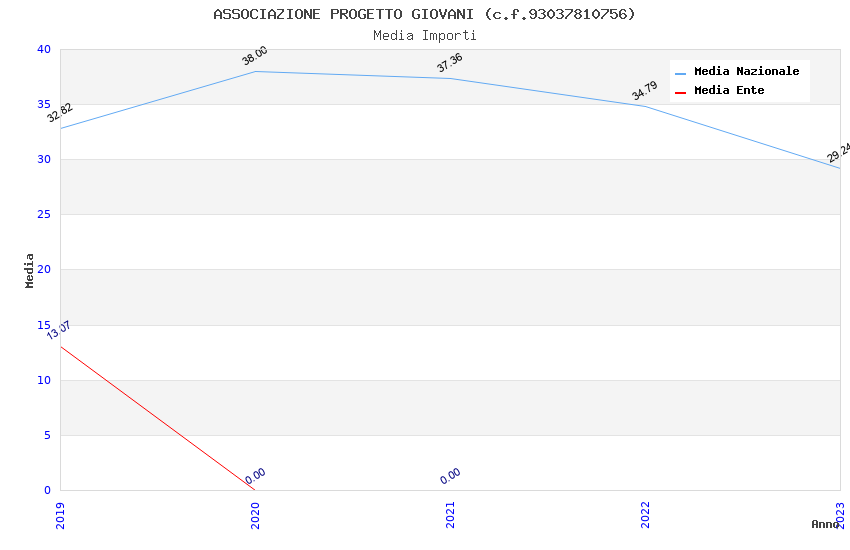
Task: Select the 37.36 value label
Action: click(x=450, y=63)
